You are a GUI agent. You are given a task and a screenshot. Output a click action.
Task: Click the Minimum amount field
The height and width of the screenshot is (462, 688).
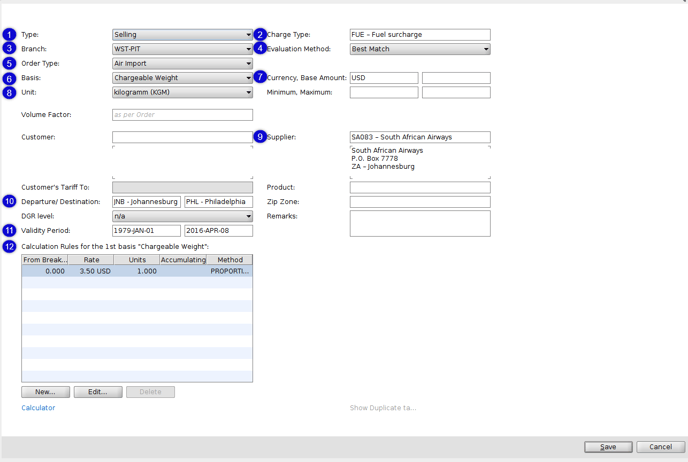[x=384, y=93]
